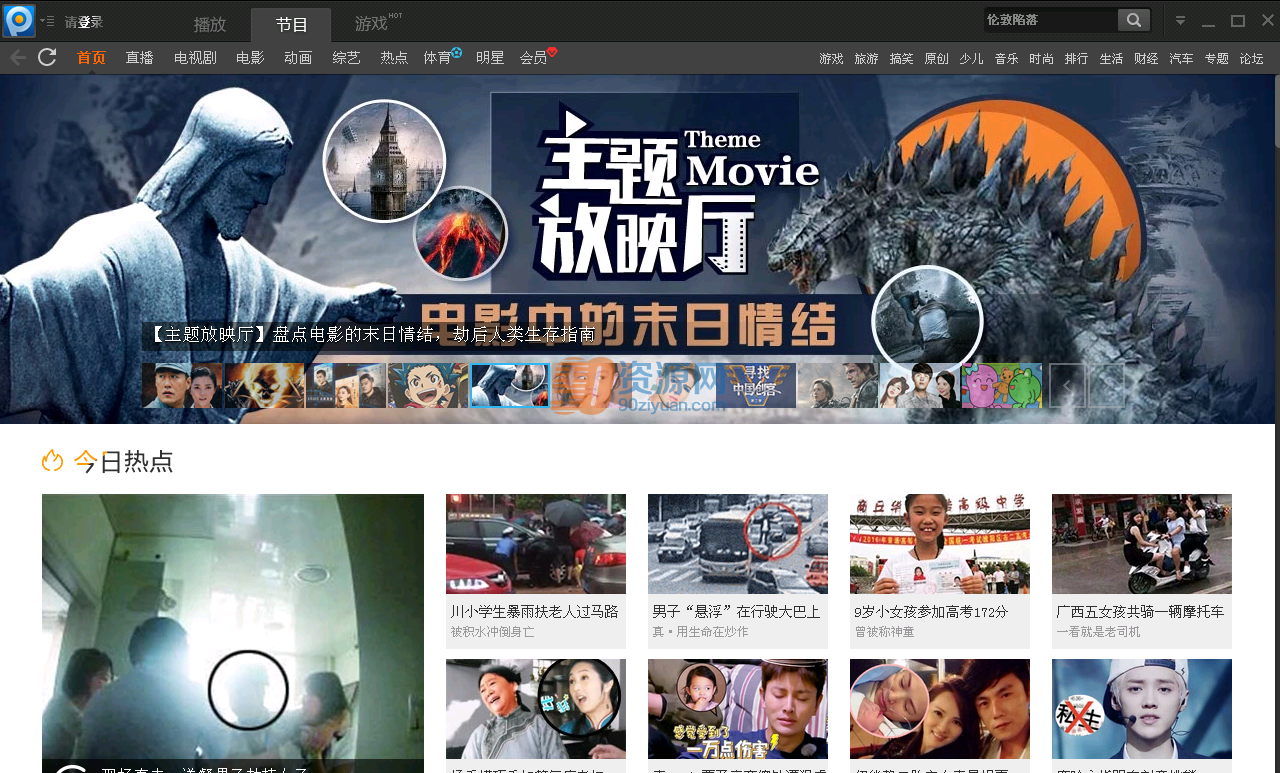This screenshot has height=773, width=1280.
Task: Switch to the 播放 tab
Action: click(x=210, y=24)
